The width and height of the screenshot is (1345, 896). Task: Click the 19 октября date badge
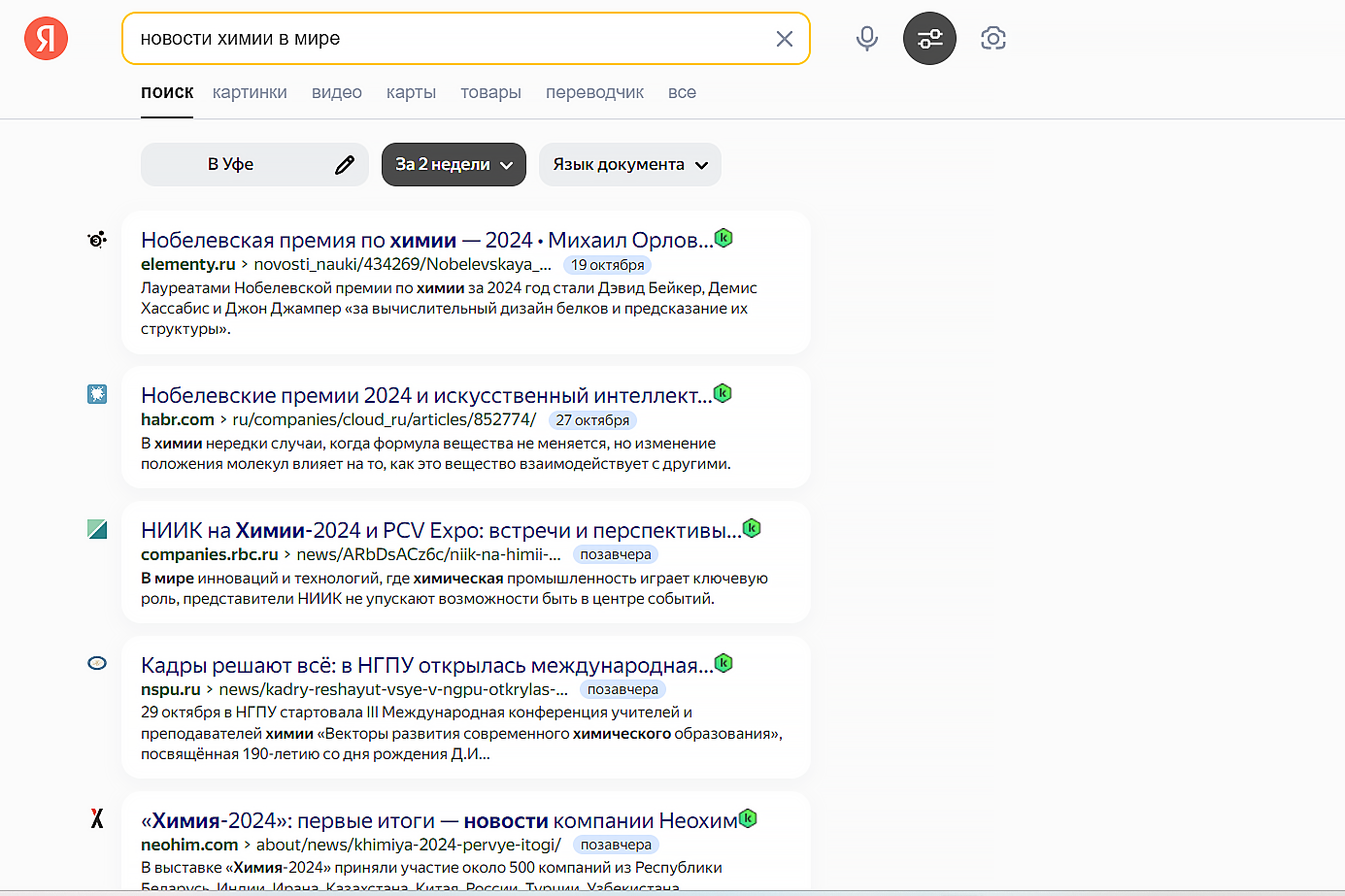(x=608, y=265)
